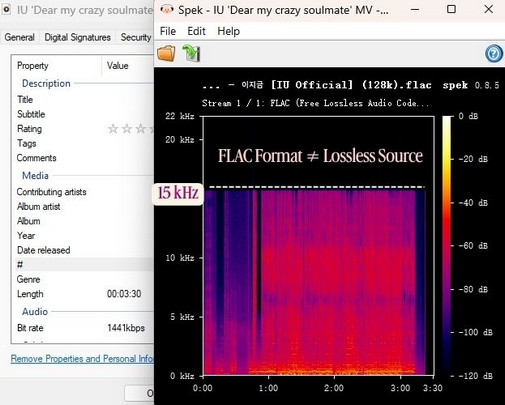The height and width of the screenshot is (405, 505).
Task: Open a file with Spek folder icon
Action: (166, 53)
